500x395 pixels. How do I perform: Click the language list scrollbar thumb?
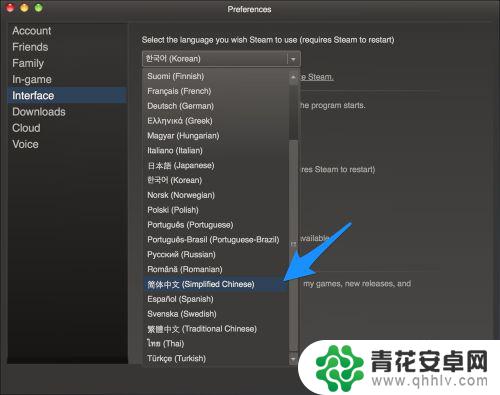tap(293, 245)
